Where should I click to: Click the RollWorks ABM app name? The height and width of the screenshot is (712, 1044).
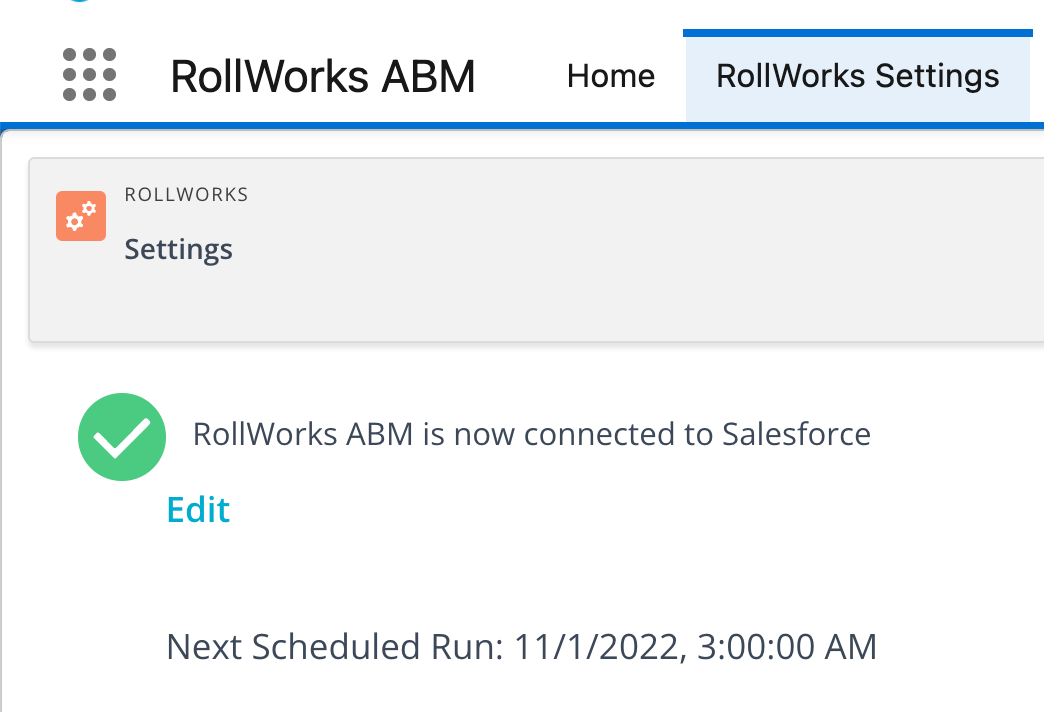tap(323, 76)
